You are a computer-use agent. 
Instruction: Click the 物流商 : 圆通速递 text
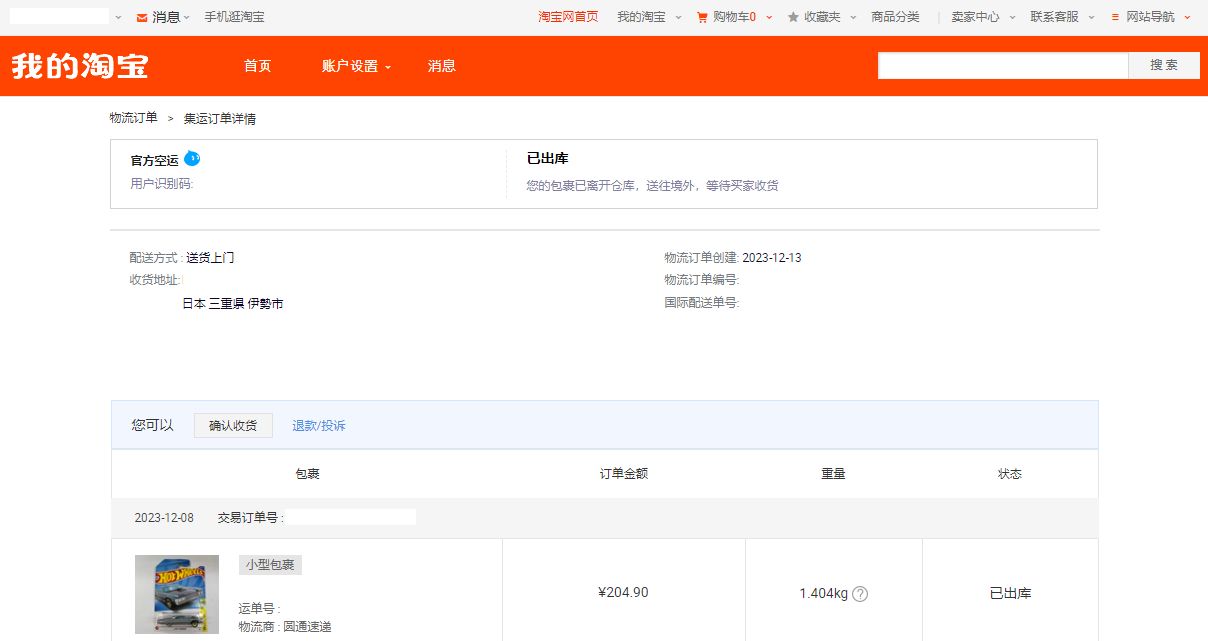[x=285, y=627]
